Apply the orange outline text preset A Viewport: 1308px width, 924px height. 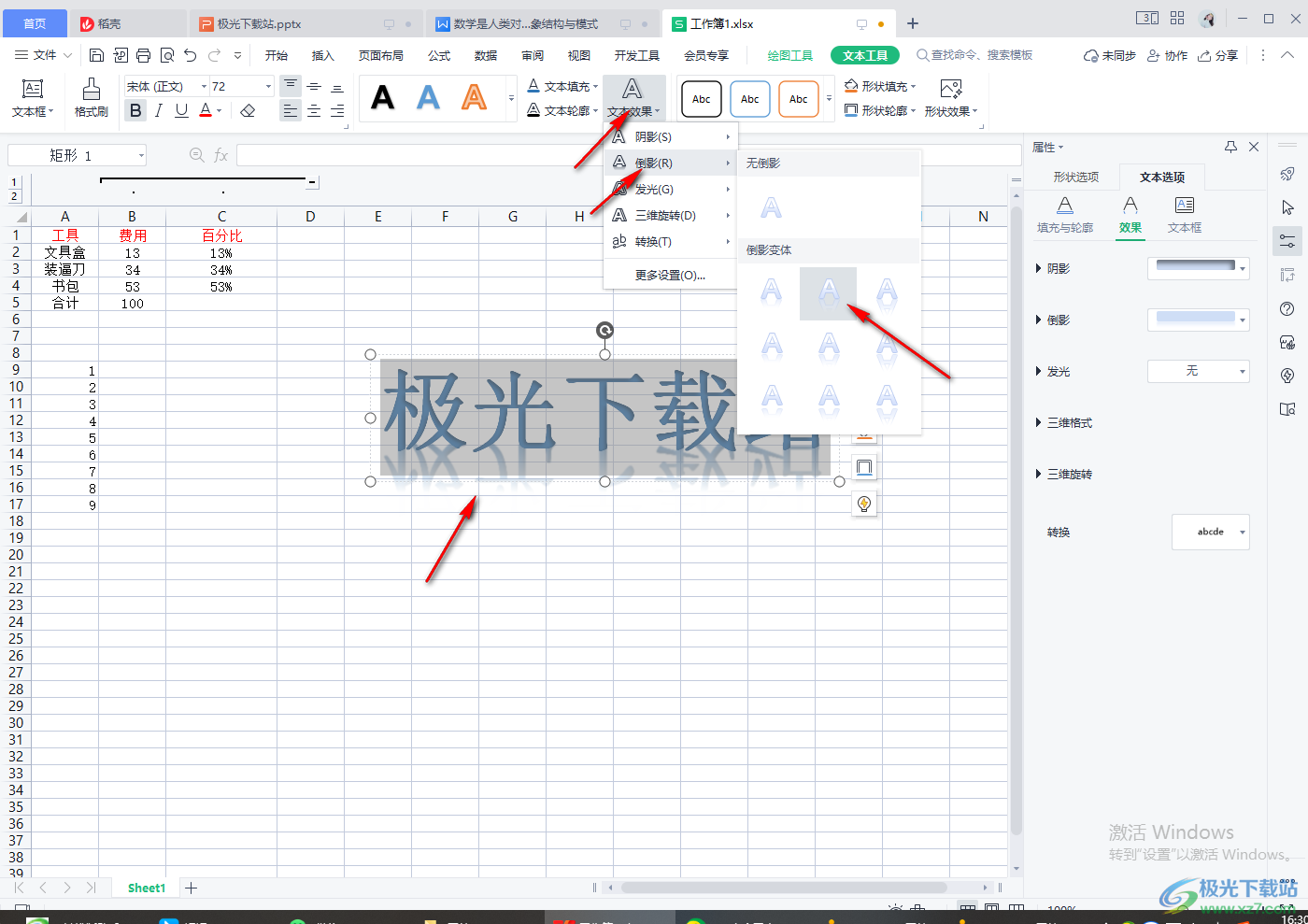pos(474,97)
